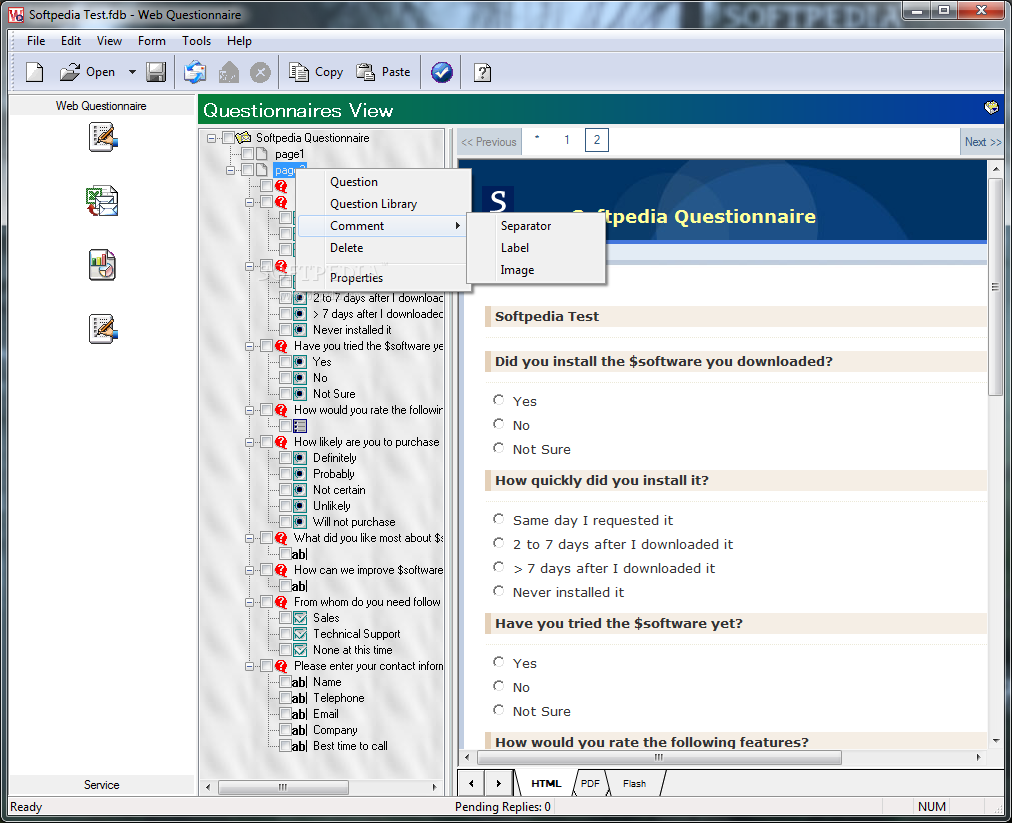This screenshot has width=1012, height=823.
Task: Click the New document toolbar icon
Action: tap(35, 72)
